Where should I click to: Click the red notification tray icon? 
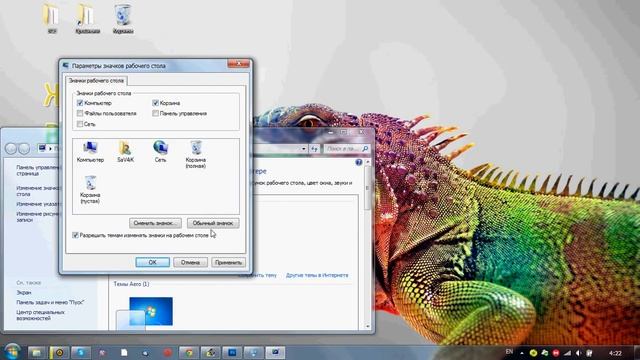click(x=556, y=353)
